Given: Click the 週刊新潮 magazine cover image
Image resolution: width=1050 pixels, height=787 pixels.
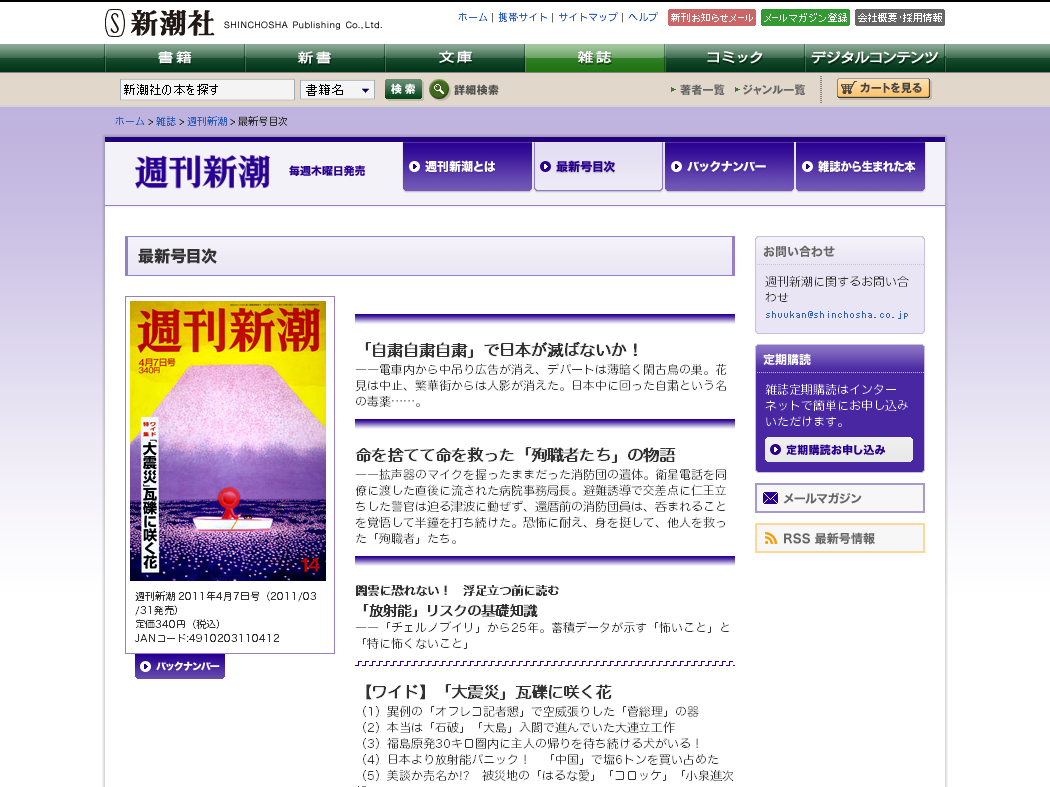Looking at the screenshot, I should click(x=228, y=441).
